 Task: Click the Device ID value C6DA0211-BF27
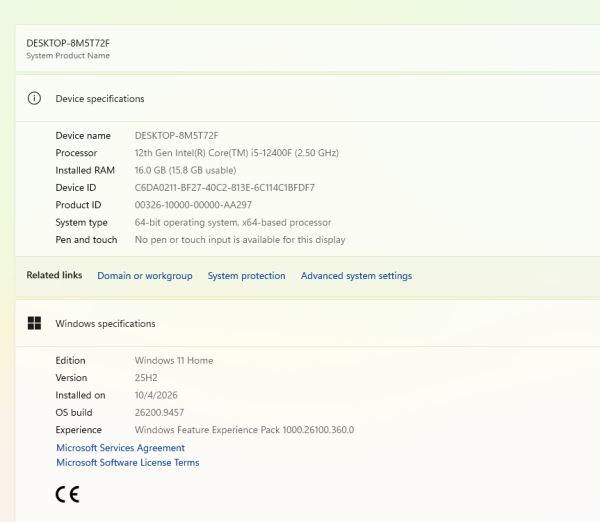(225, 188)
